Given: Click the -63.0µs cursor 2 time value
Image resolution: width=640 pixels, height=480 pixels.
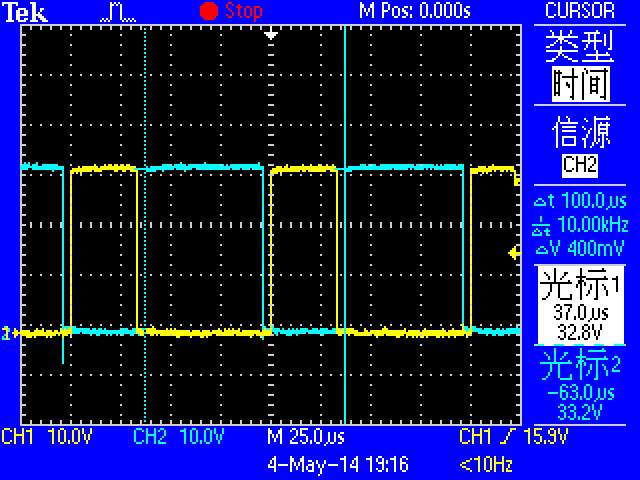Looking at the screenshot, I should click(x=580, y=393).
